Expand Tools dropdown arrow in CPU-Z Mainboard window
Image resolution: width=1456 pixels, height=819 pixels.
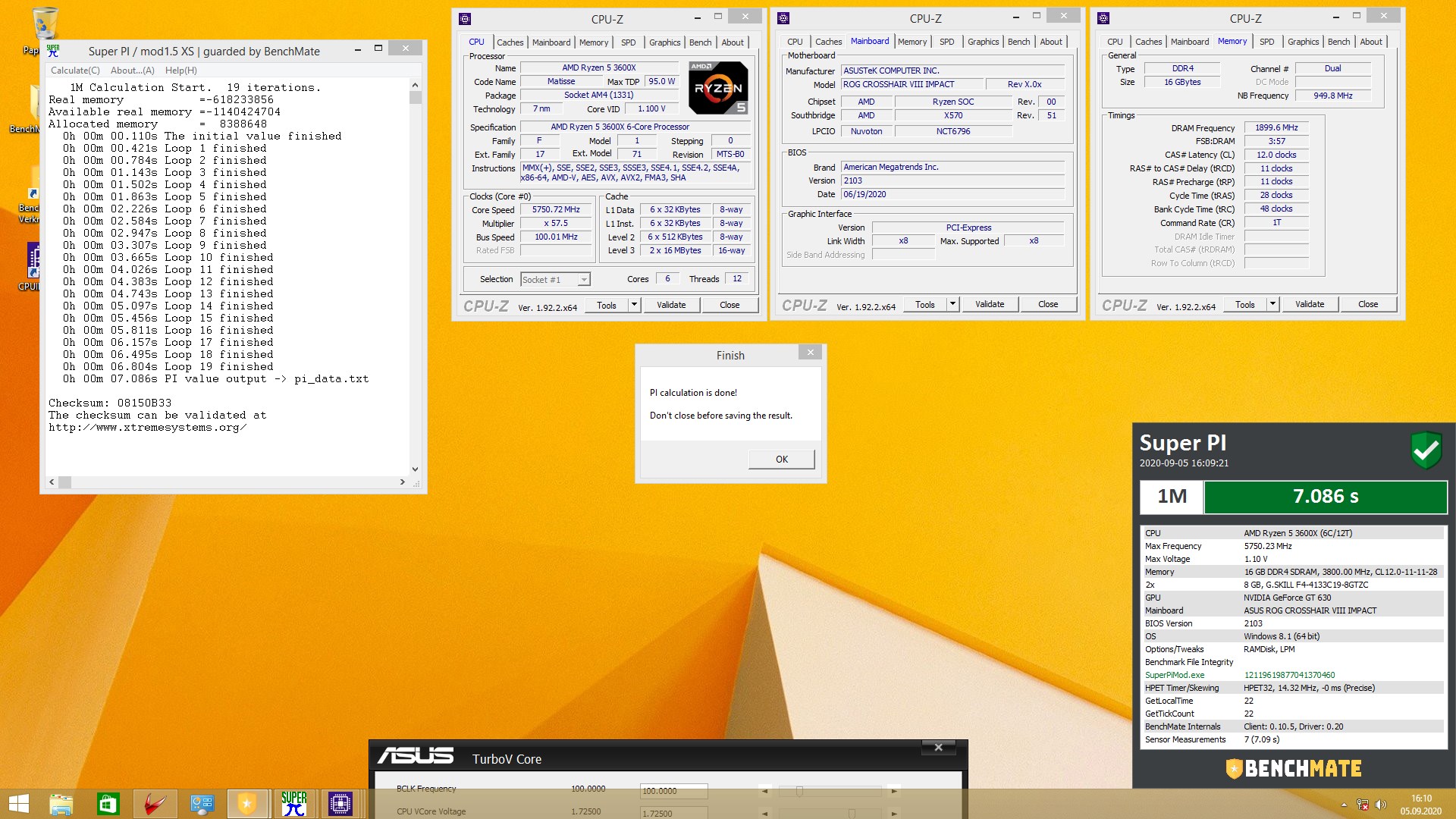tap(952, 304)
